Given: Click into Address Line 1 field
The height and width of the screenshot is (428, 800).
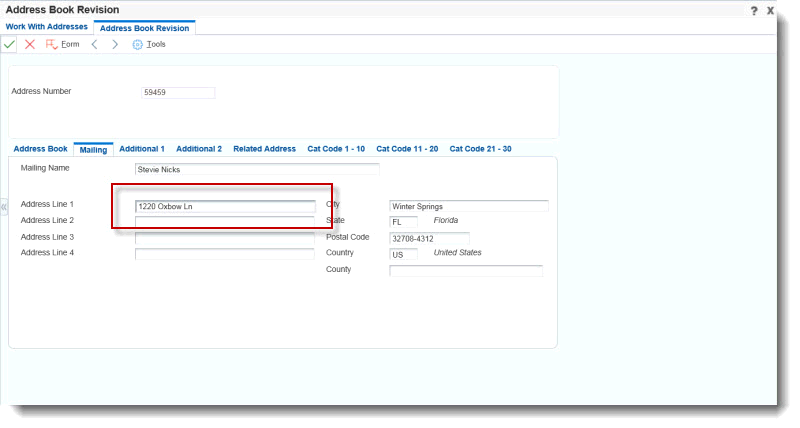Looking at the screenshot, I should 225,206.
